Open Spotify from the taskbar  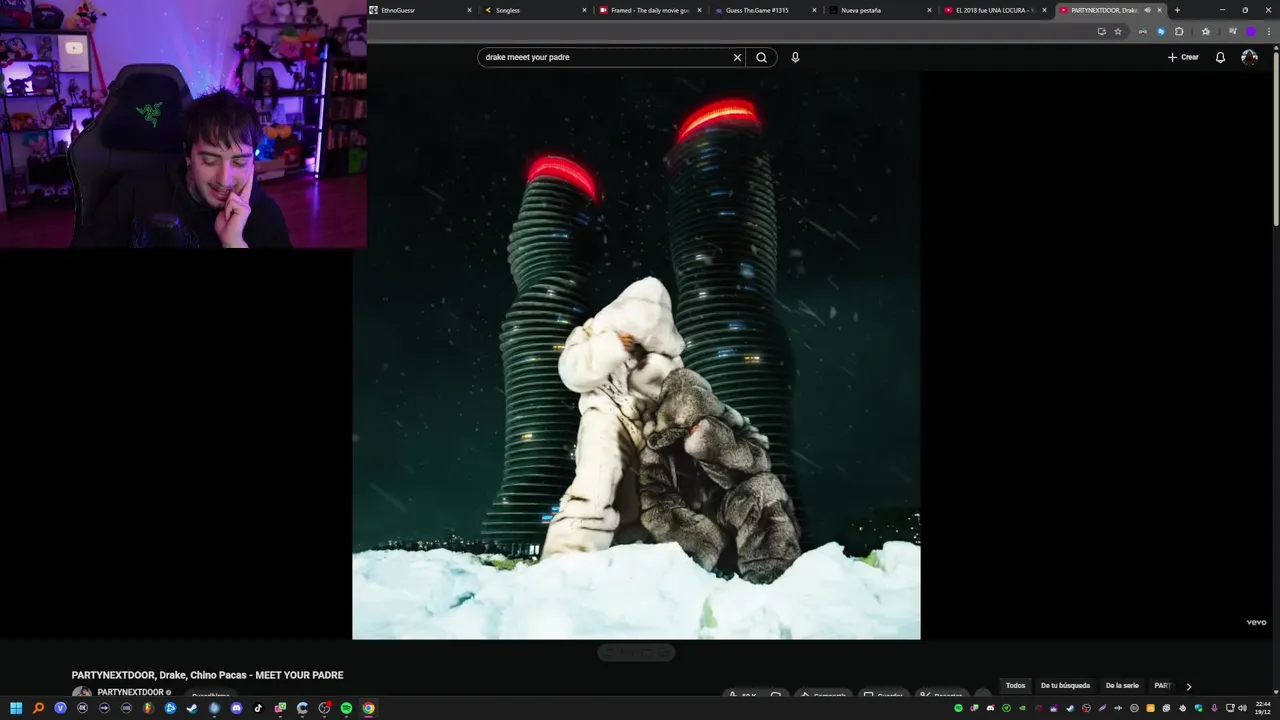pos(346,708)
